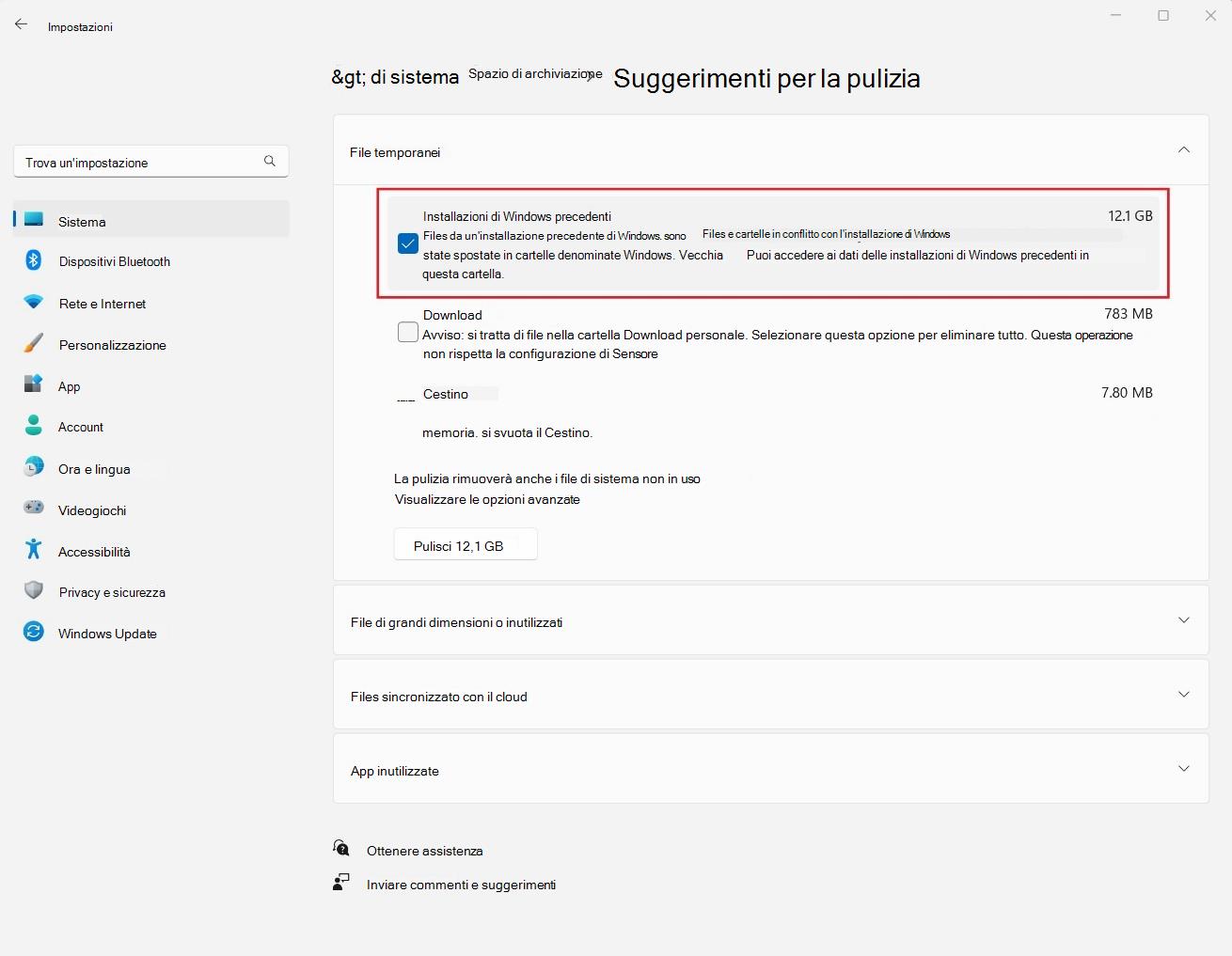
Task: Expand the App inutilizzate section
Action: pos(1184,769)
